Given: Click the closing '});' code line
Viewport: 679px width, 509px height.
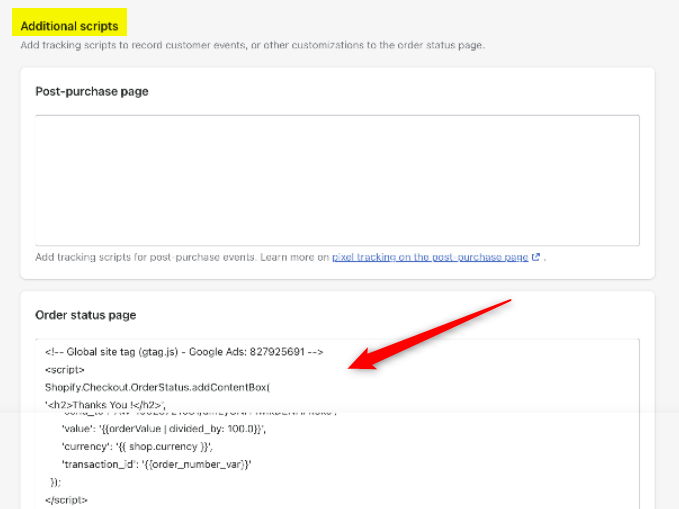Looking at the screenshot, I should point(56,482).
